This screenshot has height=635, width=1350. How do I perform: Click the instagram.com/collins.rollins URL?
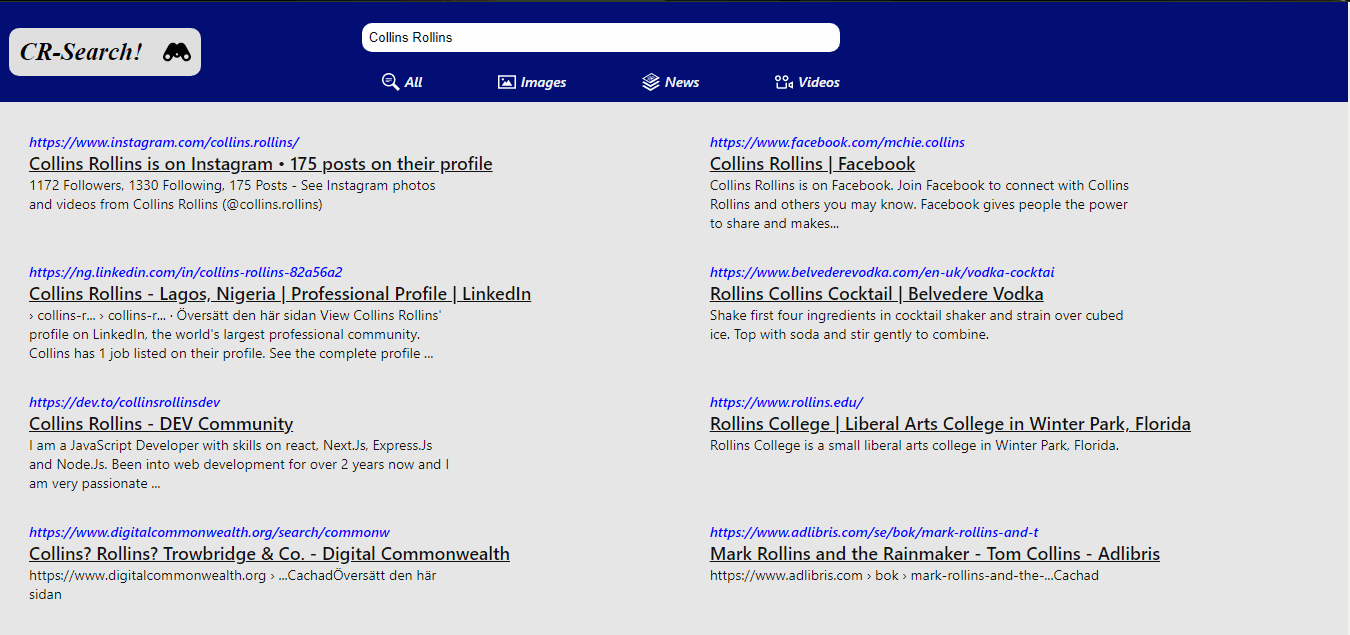coord(164,142)
